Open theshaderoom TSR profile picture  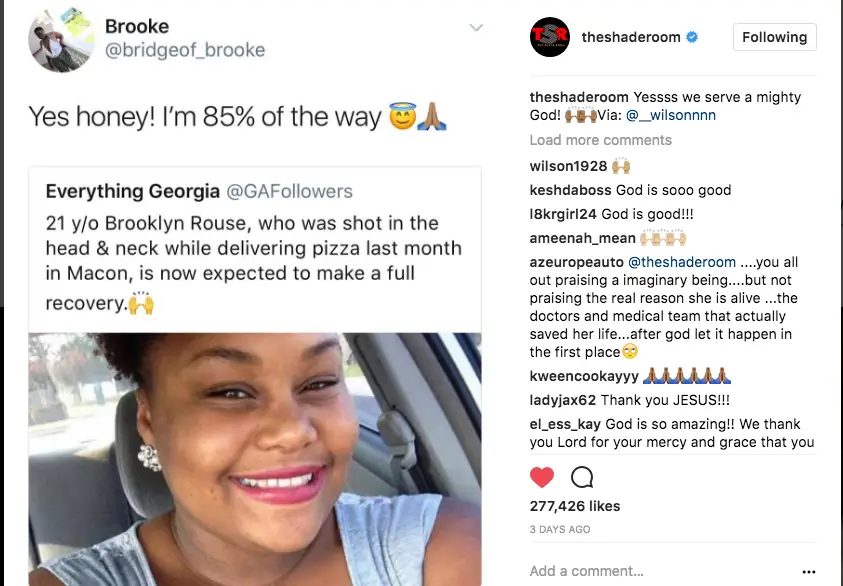tap(549, 37)
